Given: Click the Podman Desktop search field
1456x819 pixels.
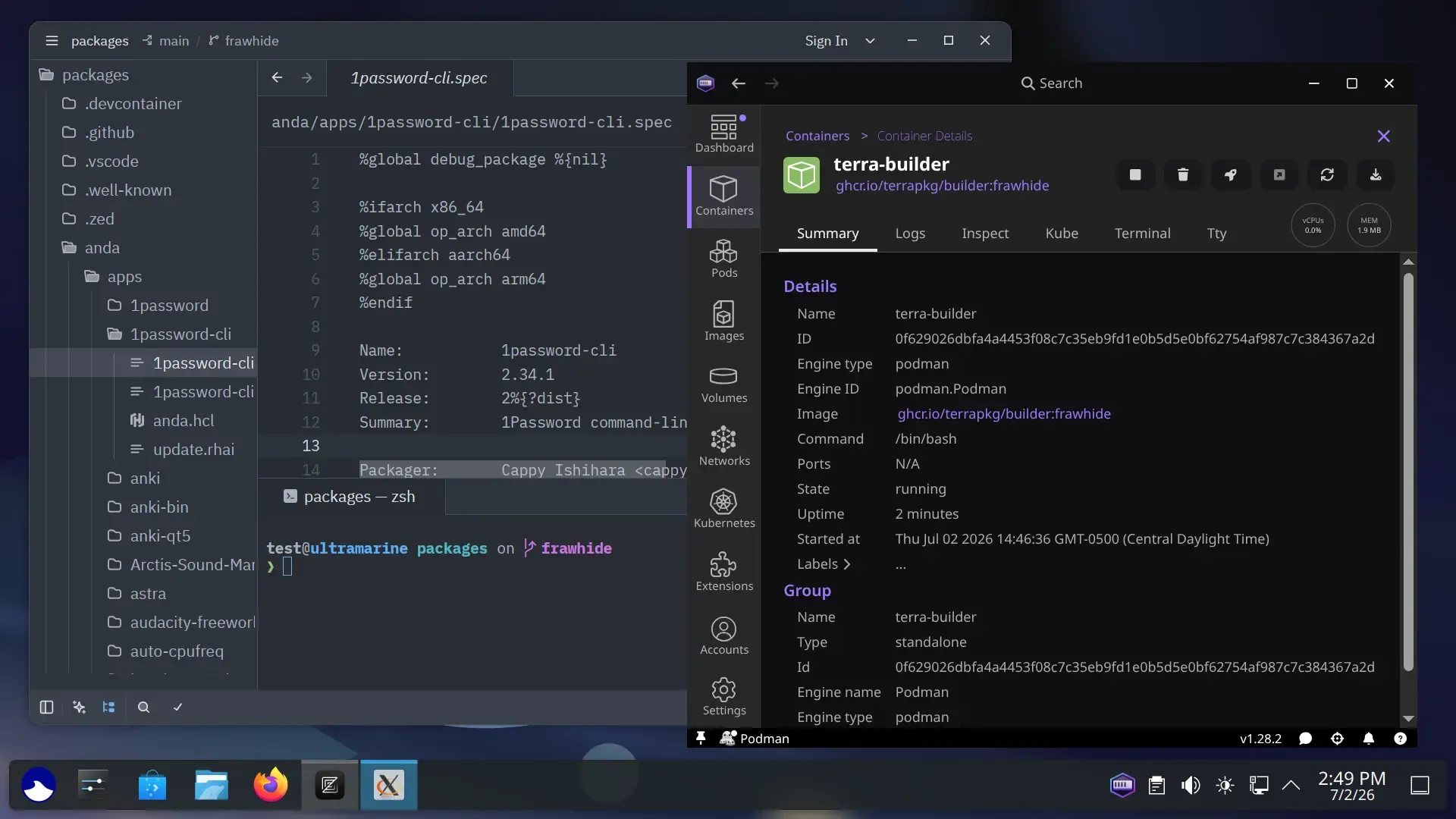Looking at the screenshot, I should tap(1051, 83).
